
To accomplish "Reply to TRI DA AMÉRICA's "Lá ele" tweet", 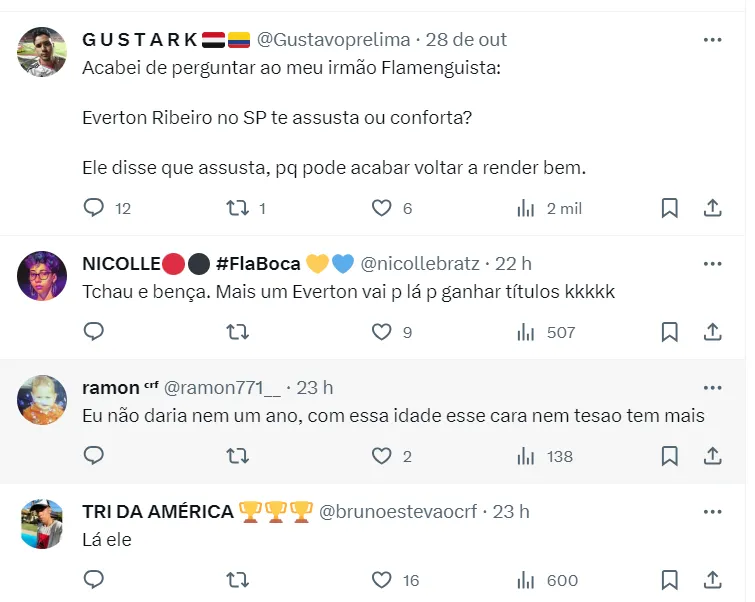I will point(94,580).
